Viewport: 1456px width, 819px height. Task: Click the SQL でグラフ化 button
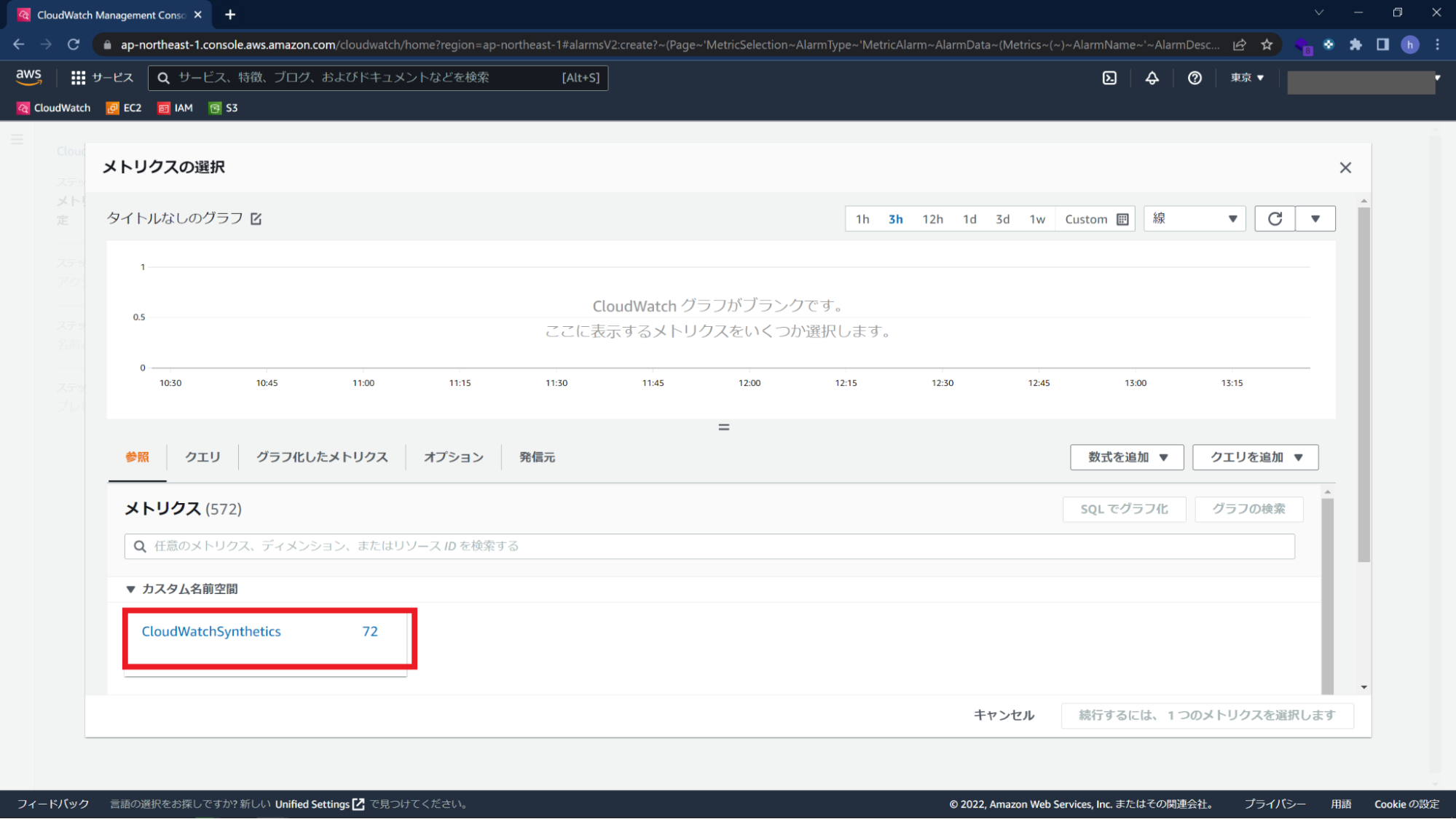(1124, 510)
